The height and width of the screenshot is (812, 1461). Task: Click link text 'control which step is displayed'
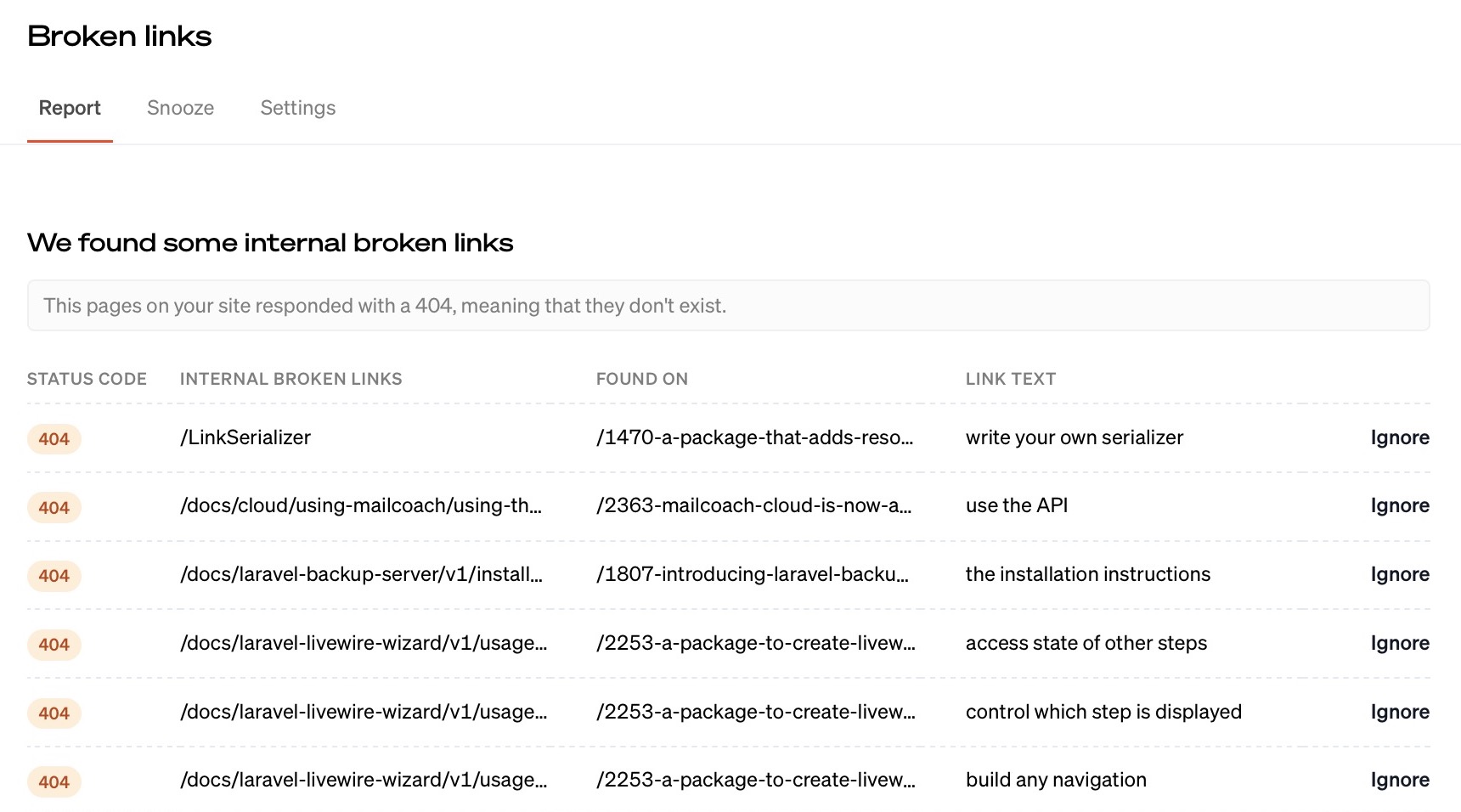(1103, 712)
